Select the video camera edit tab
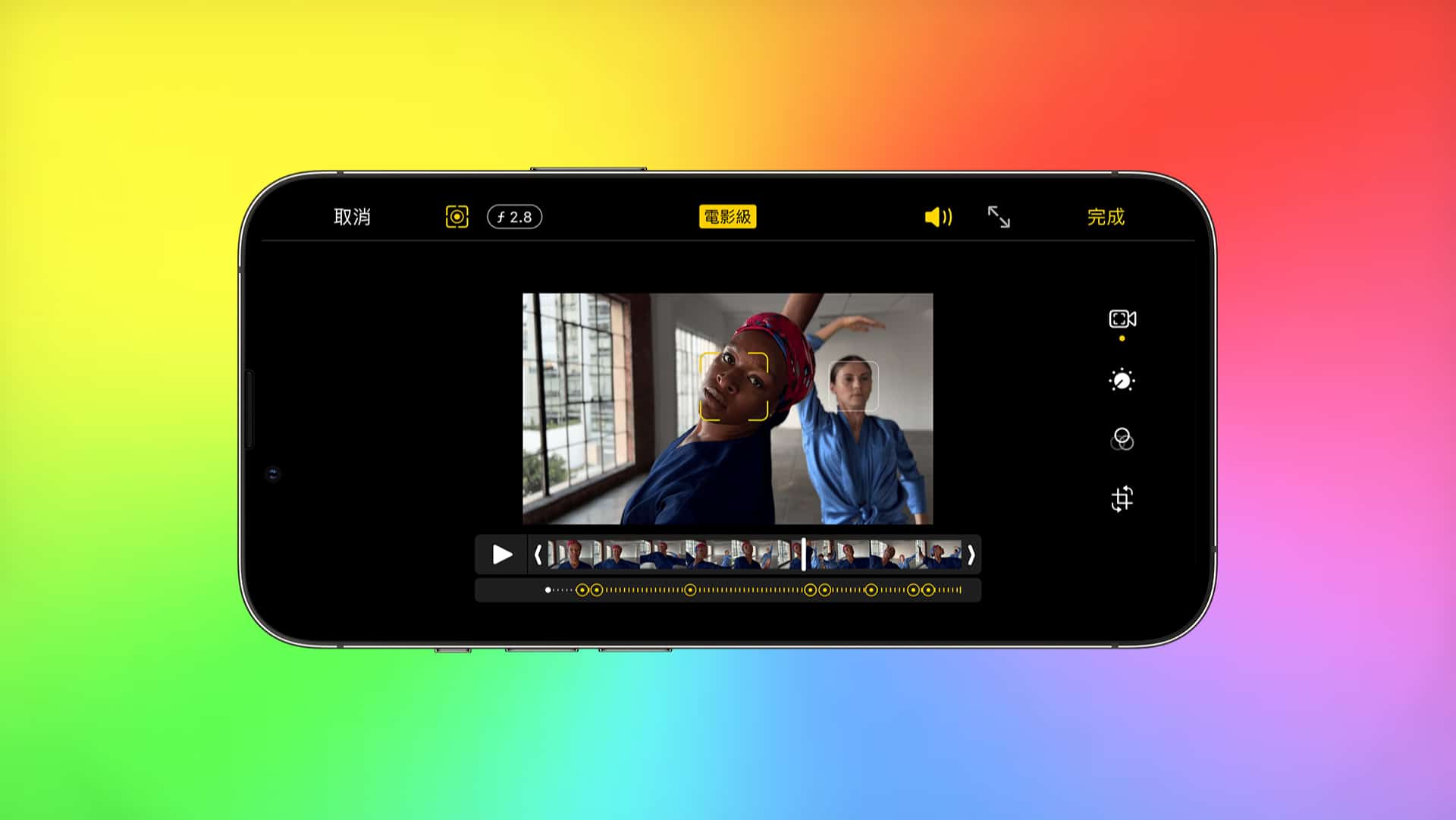Image resolution: width=1456 pixels, height=820 pixels. [1122, 319]
